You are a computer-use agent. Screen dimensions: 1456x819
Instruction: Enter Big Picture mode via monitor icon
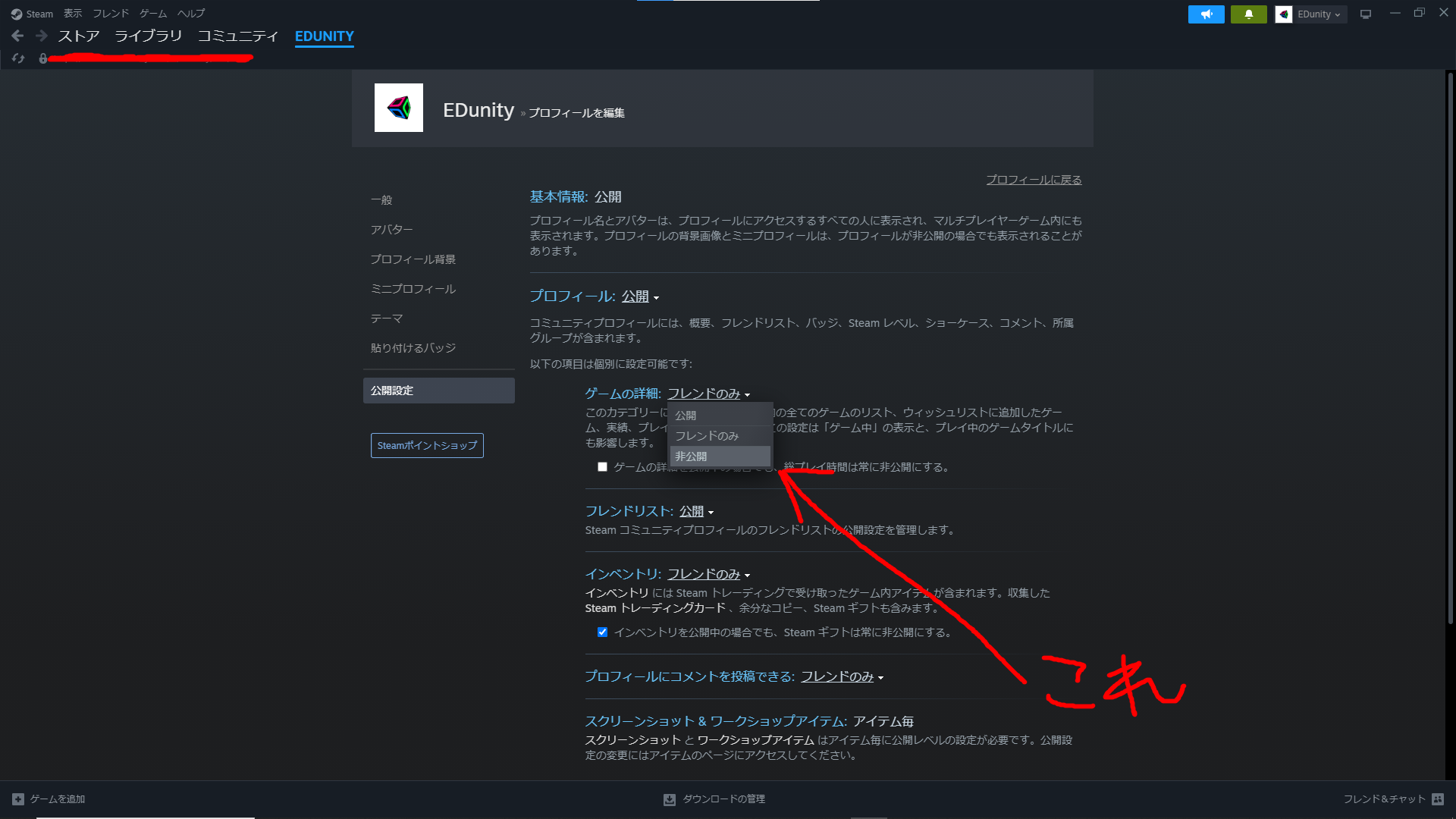tap(1365, 14)
